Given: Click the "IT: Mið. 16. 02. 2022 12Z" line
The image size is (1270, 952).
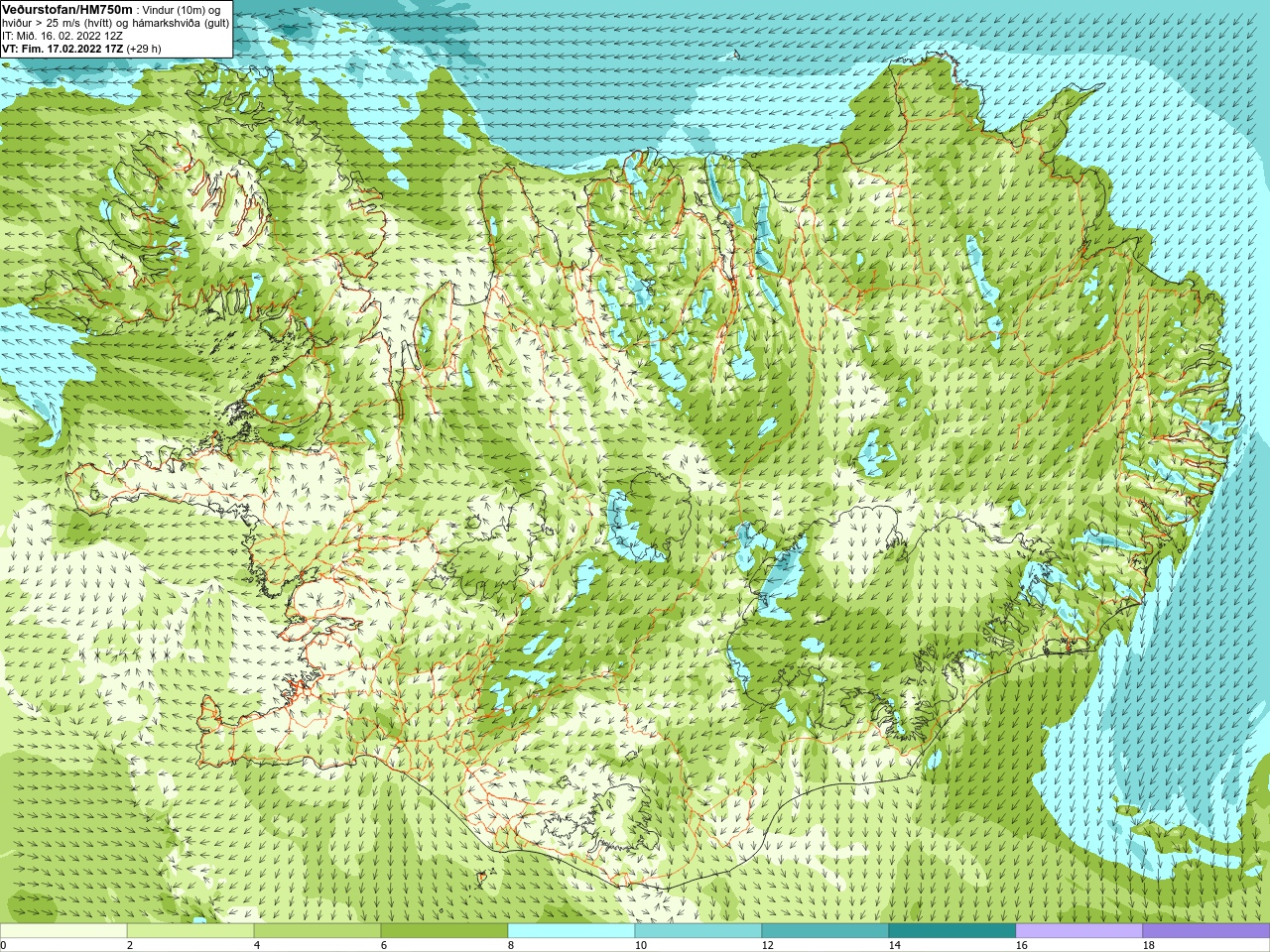Looking at the screenshot, I should tap(63, 35).
